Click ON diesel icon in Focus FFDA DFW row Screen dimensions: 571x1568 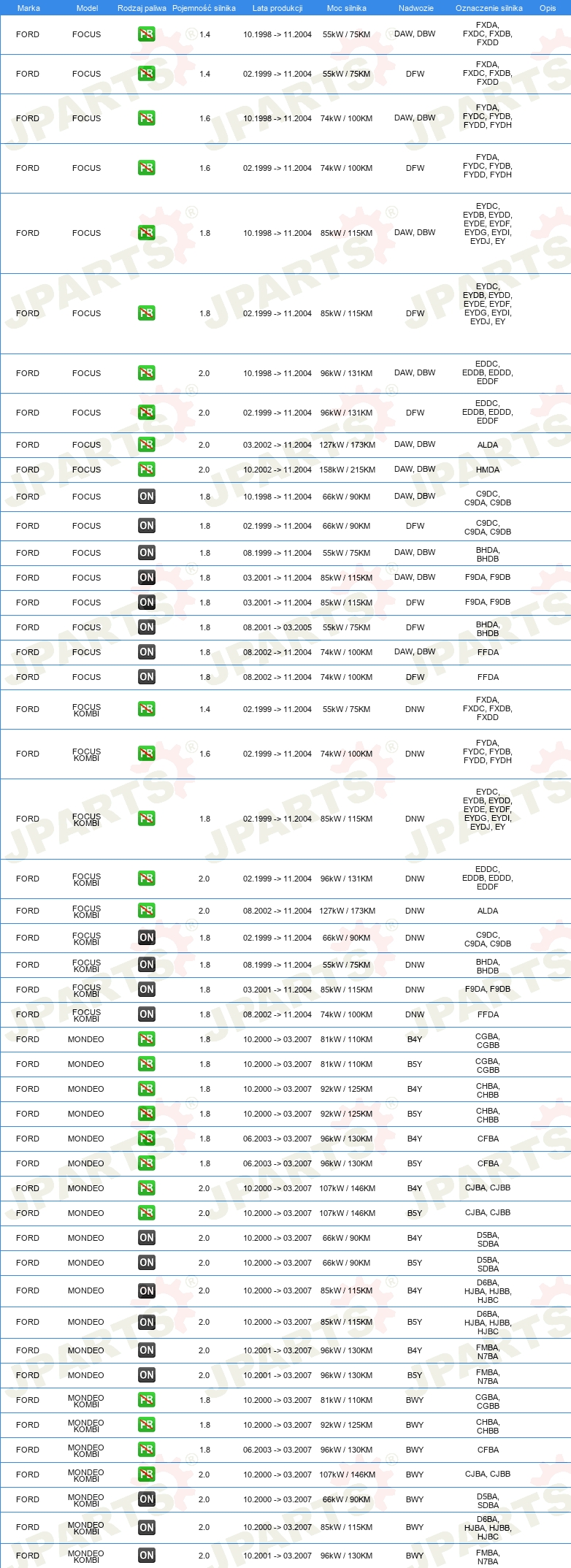[x=147, y=677]
